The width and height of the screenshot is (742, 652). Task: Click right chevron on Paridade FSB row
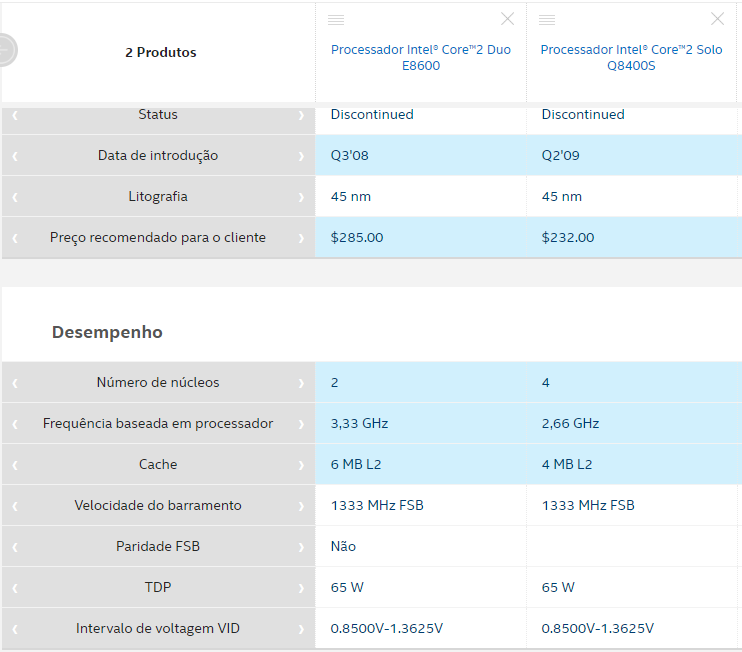tap(301, 547)
